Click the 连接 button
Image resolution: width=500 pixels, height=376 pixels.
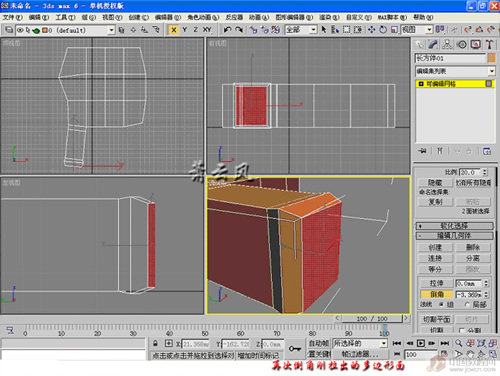coord(435,258)
